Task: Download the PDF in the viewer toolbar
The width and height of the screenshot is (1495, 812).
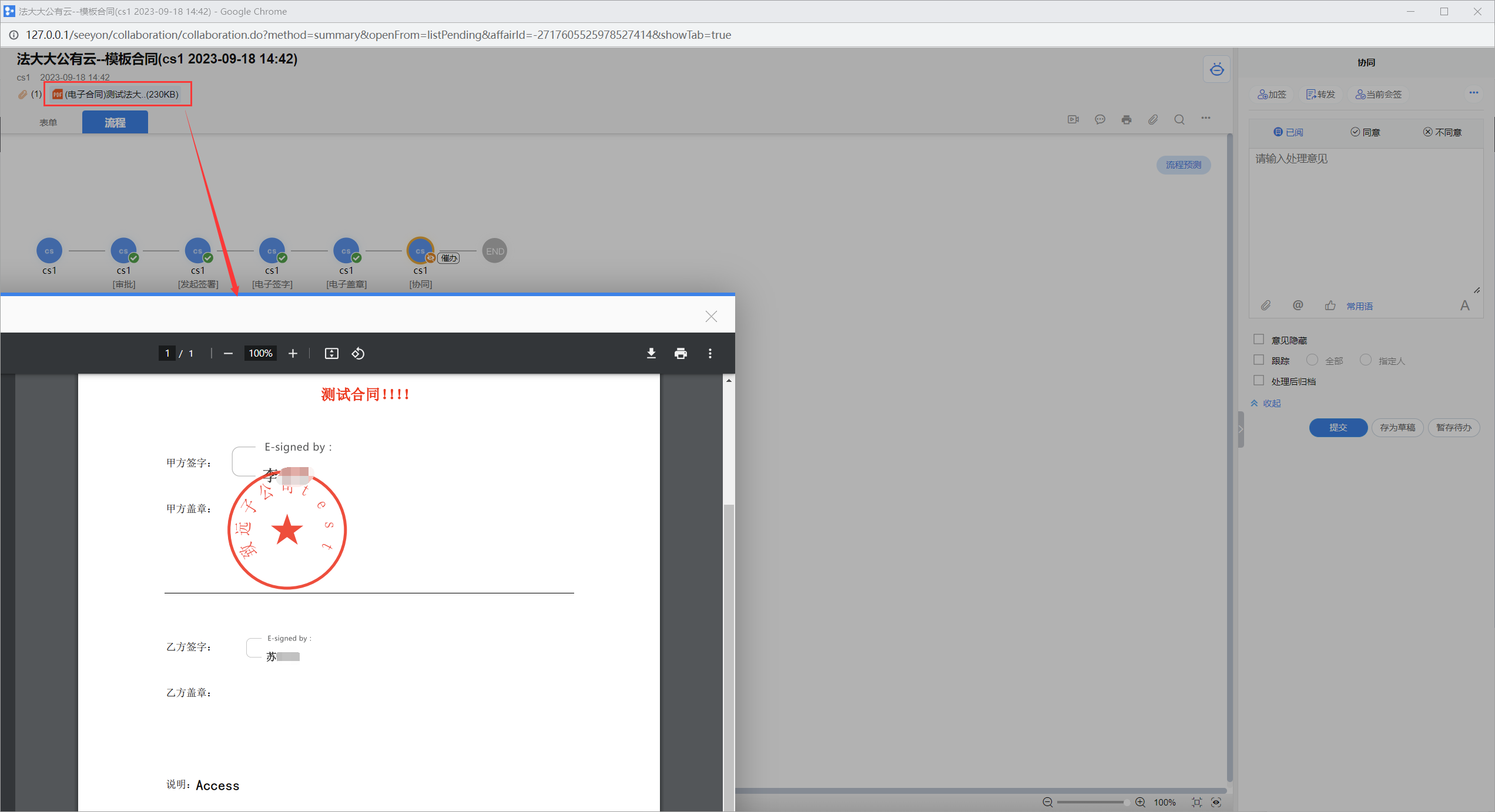Action: (651, 353)
